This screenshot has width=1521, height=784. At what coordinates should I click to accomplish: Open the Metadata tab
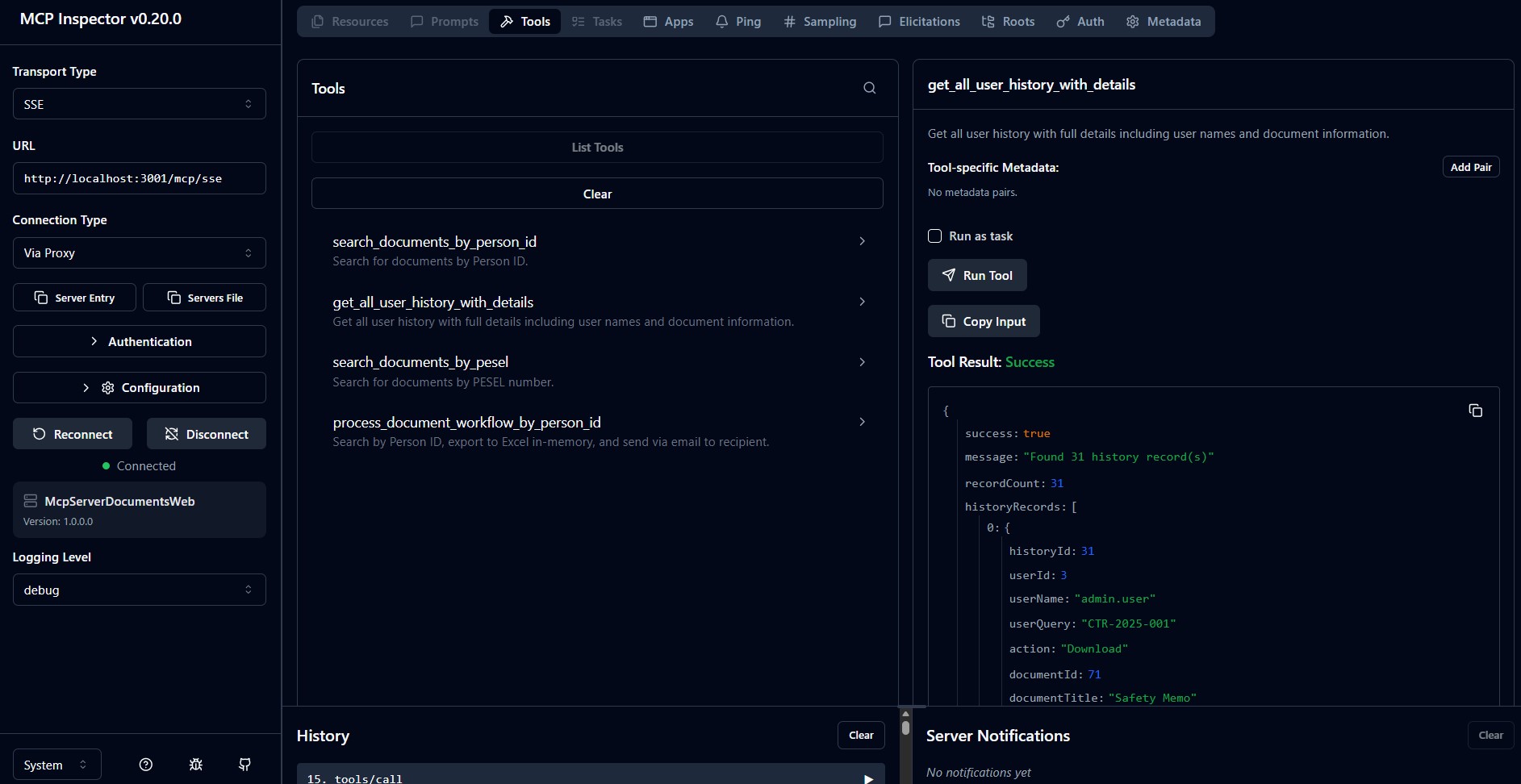1164,22
